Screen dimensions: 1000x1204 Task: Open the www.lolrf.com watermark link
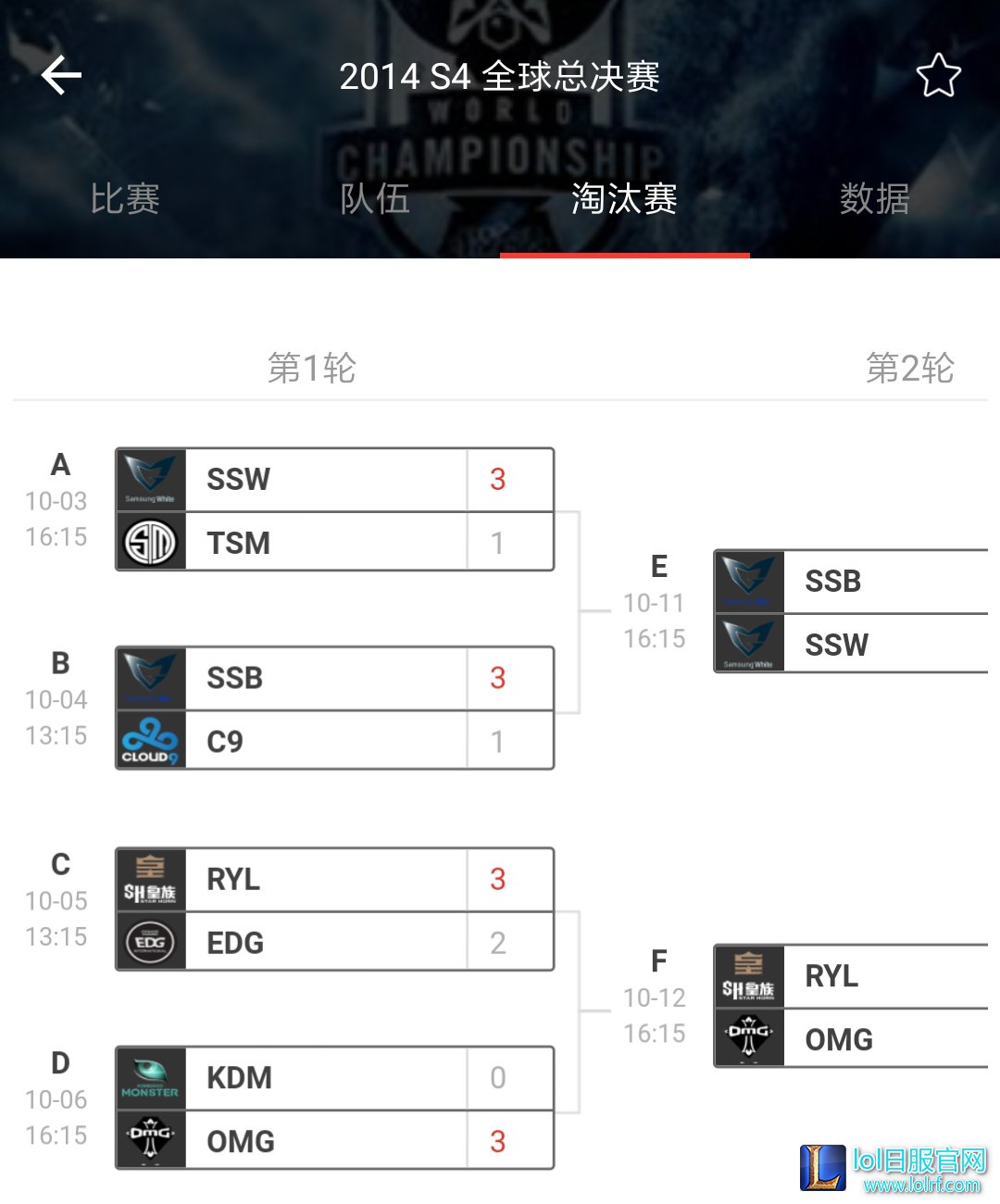coord(921,1185)
